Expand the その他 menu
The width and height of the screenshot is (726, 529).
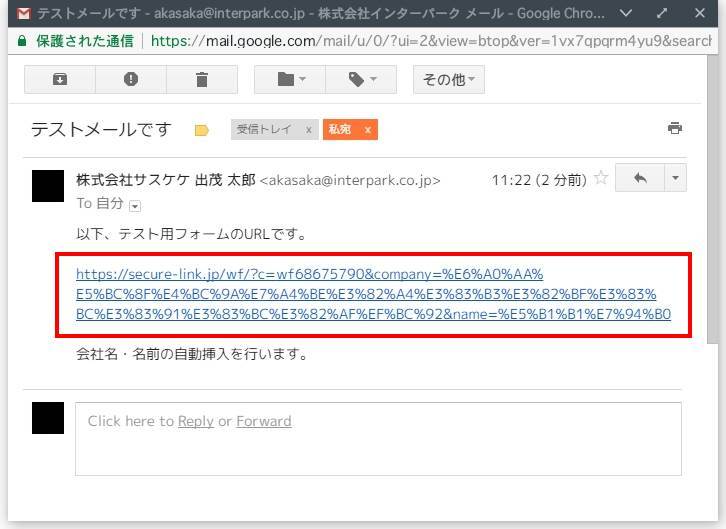[448, 79]
